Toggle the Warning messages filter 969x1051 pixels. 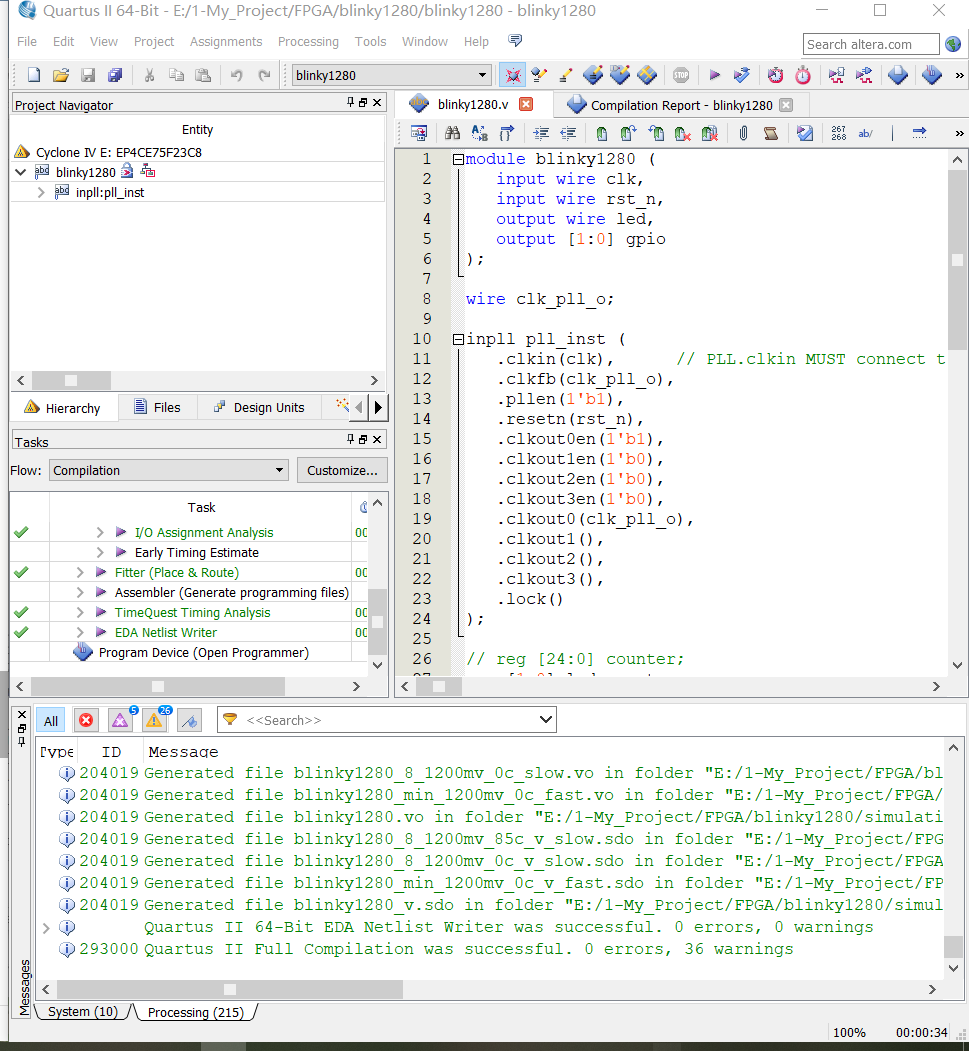pyautogui.click(x=155, y=720)
